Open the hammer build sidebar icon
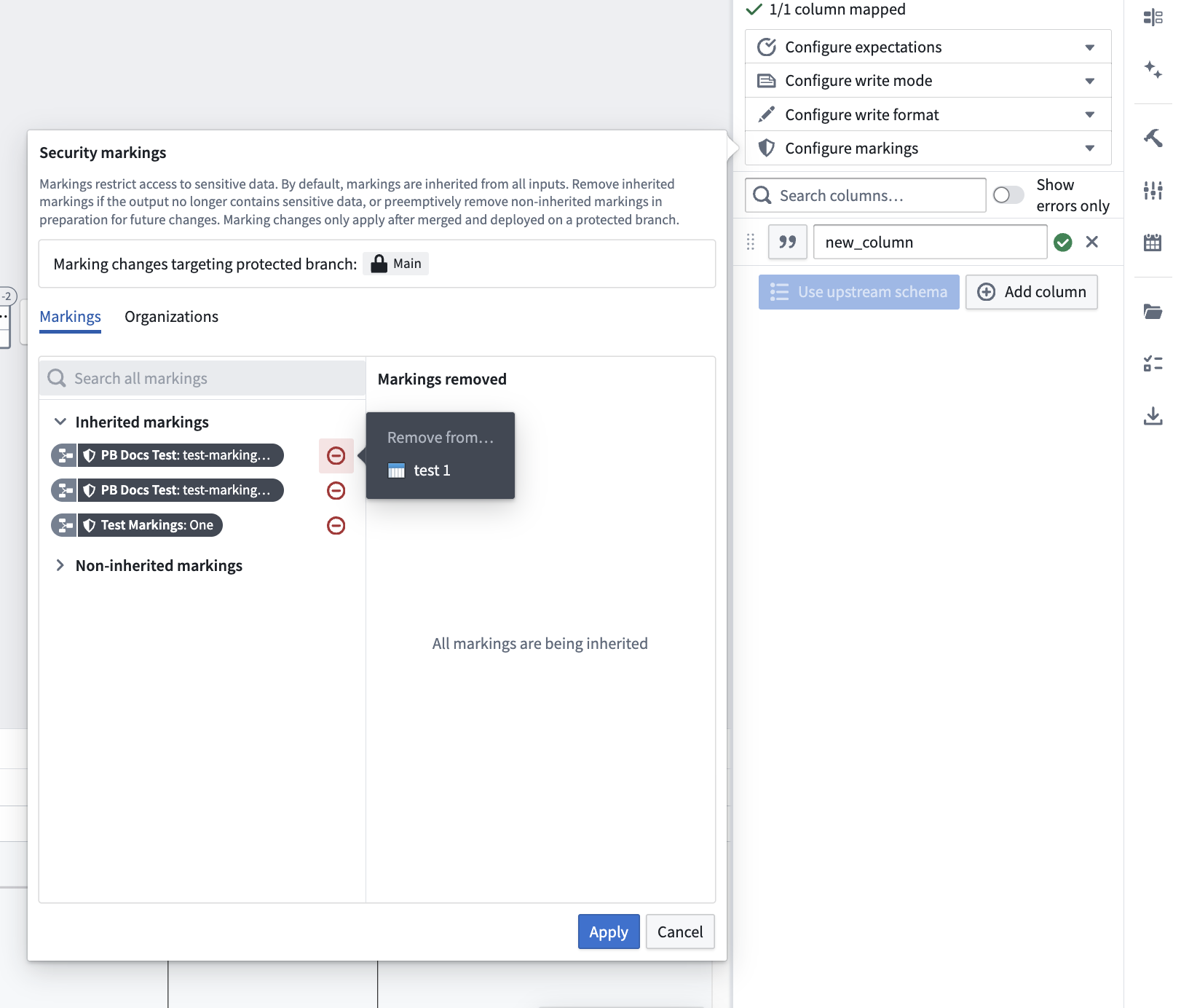The height and width of the screenshot is (1008, 1181). 1153,137
